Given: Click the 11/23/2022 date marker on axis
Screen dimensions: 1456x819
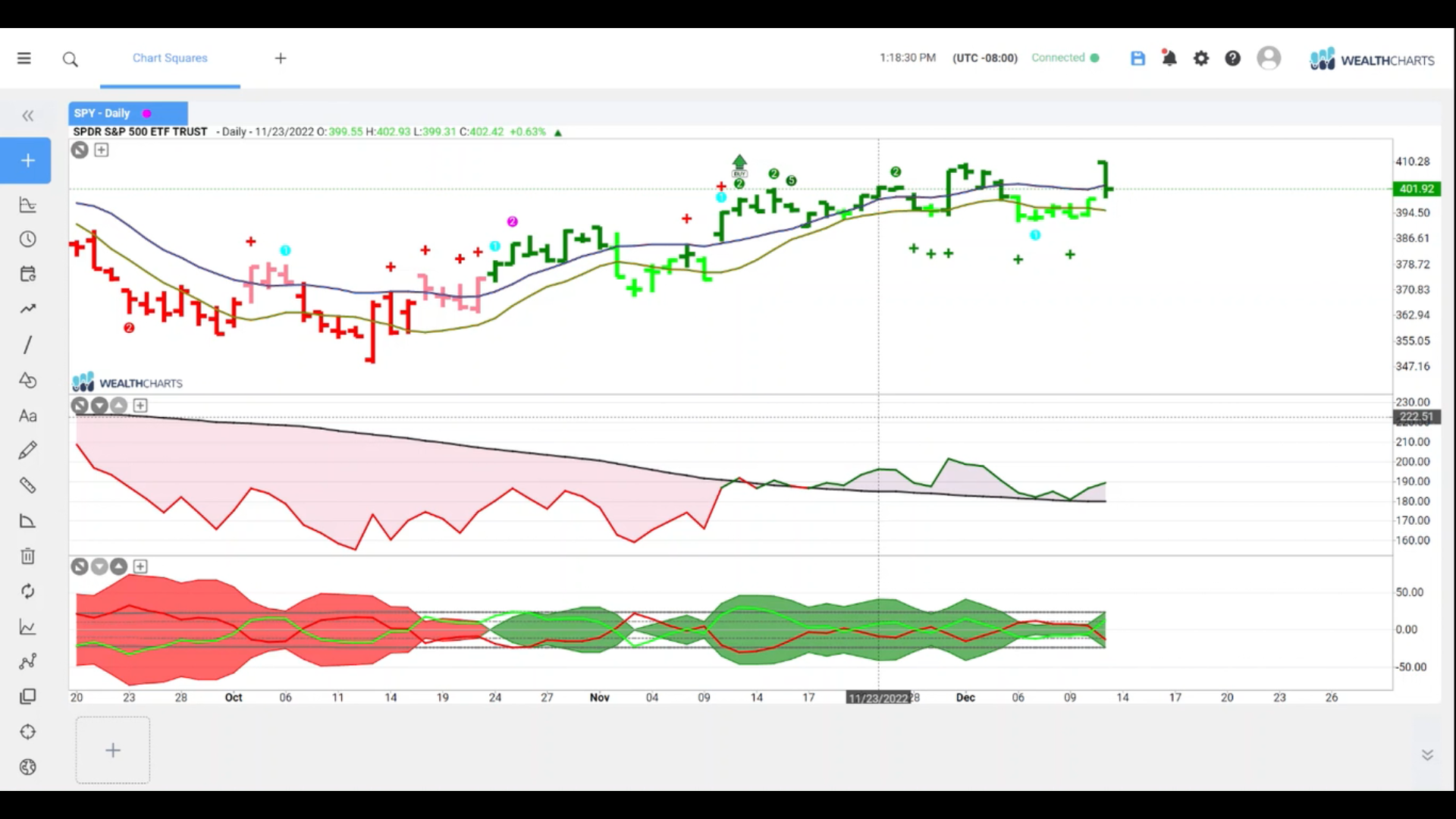Looking at the screenshot, I should (878, 698).
